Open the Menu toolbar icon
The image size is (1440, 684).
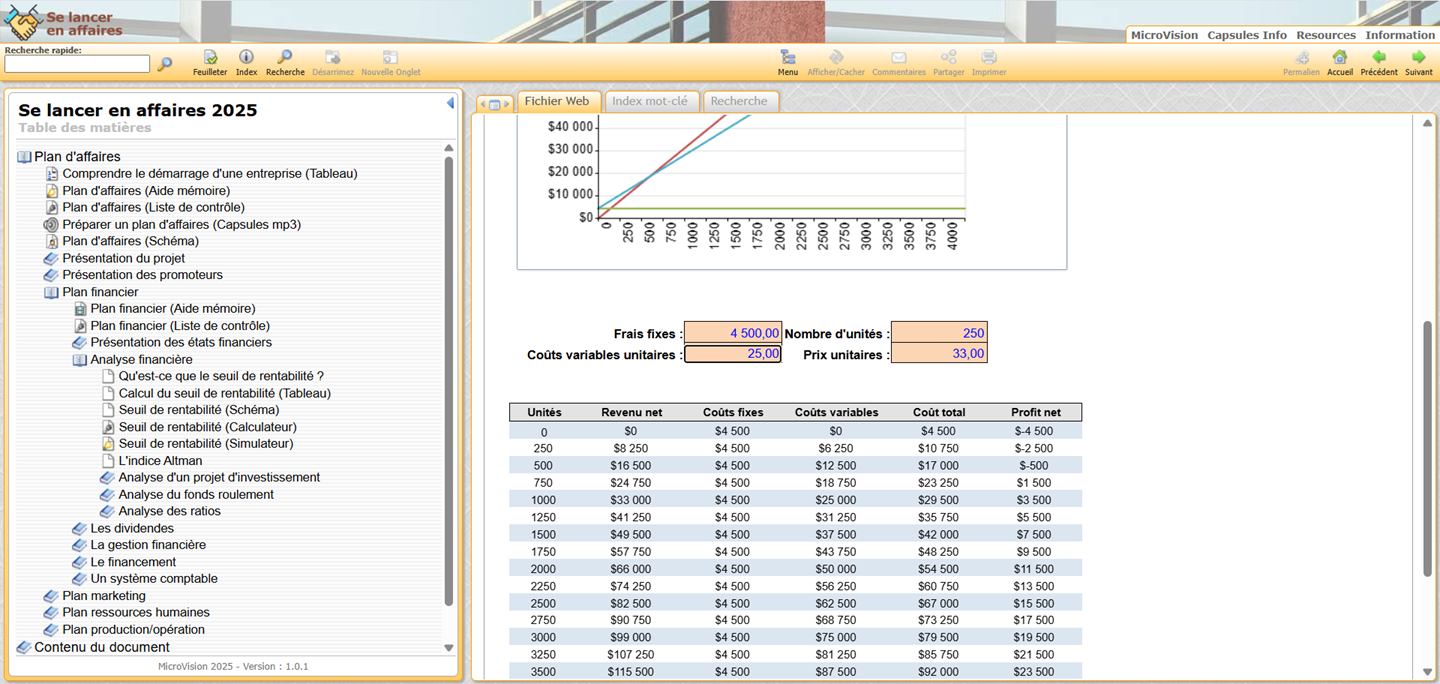click(x=788, y=59)
